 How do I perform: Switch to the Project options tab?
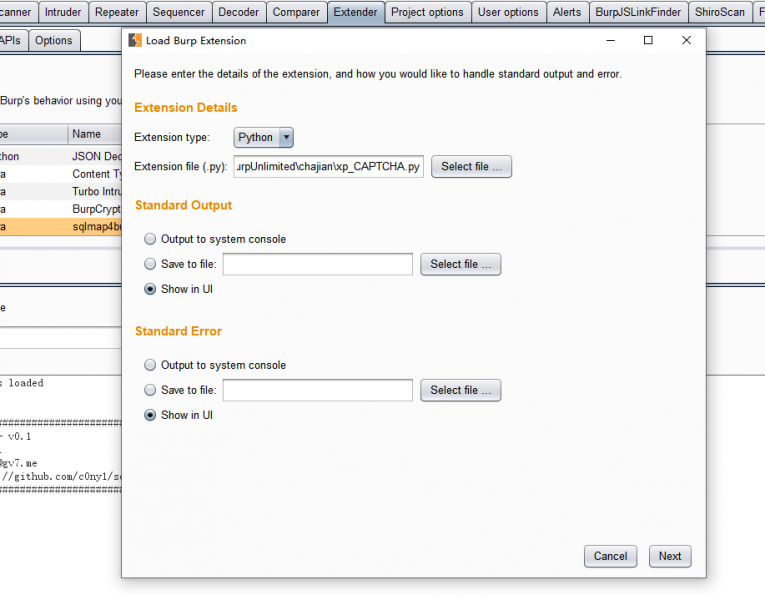coord(427,12)
